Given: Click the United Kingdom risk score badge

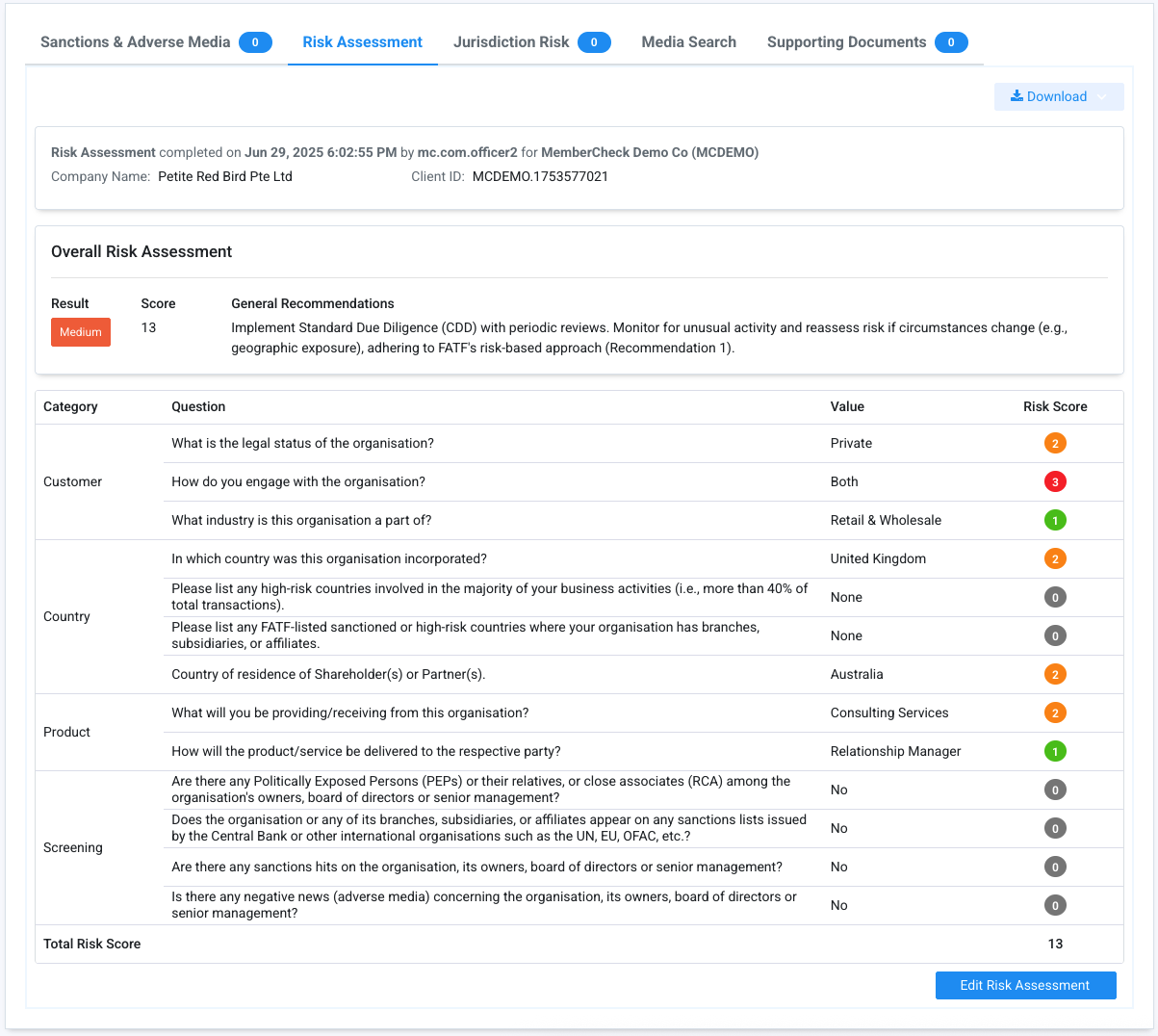Looking at the screenshot, I should click(x=1055, y=559).
